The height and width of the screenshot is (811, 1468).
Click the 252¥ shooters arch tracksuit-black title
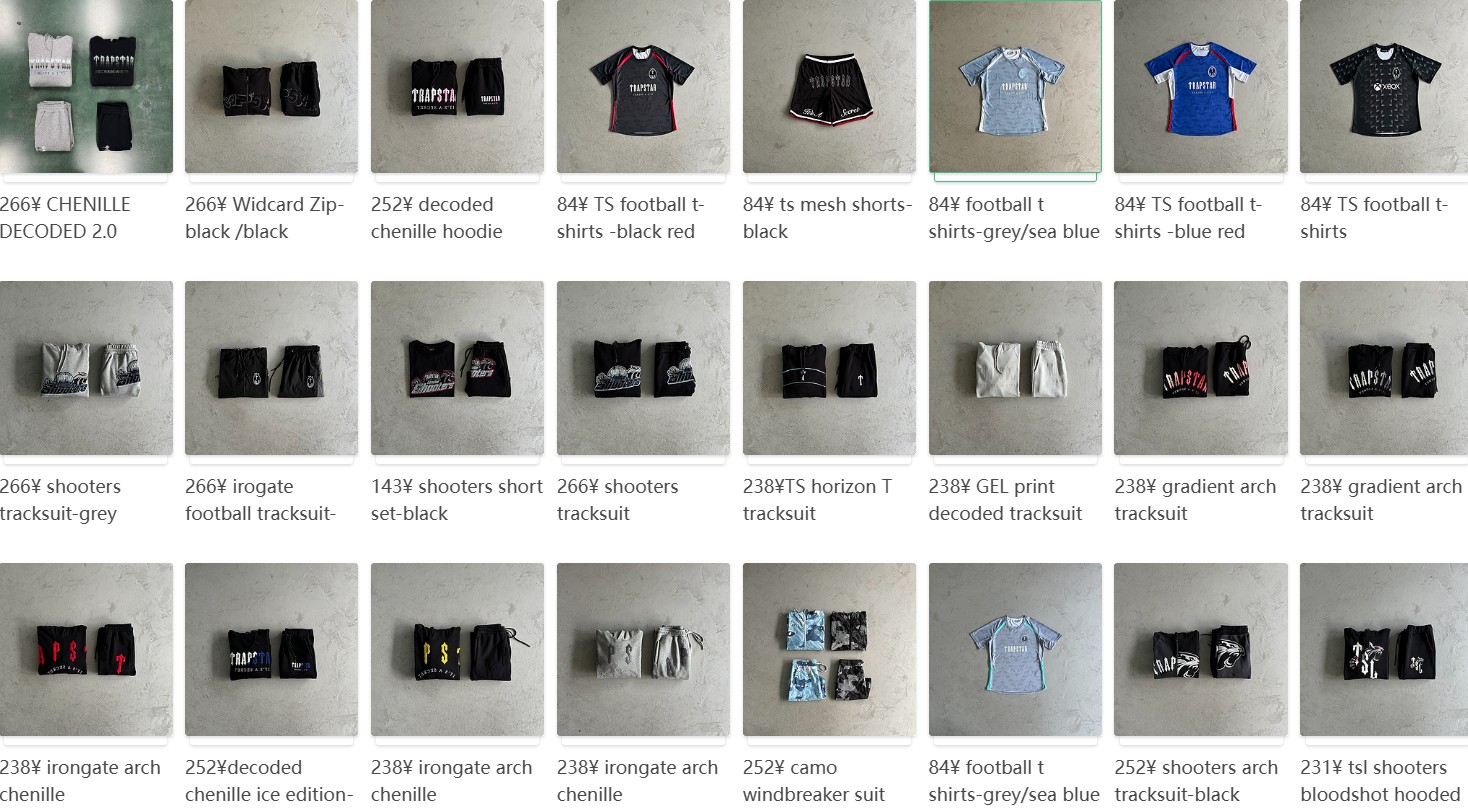(x=1196, y=781)
